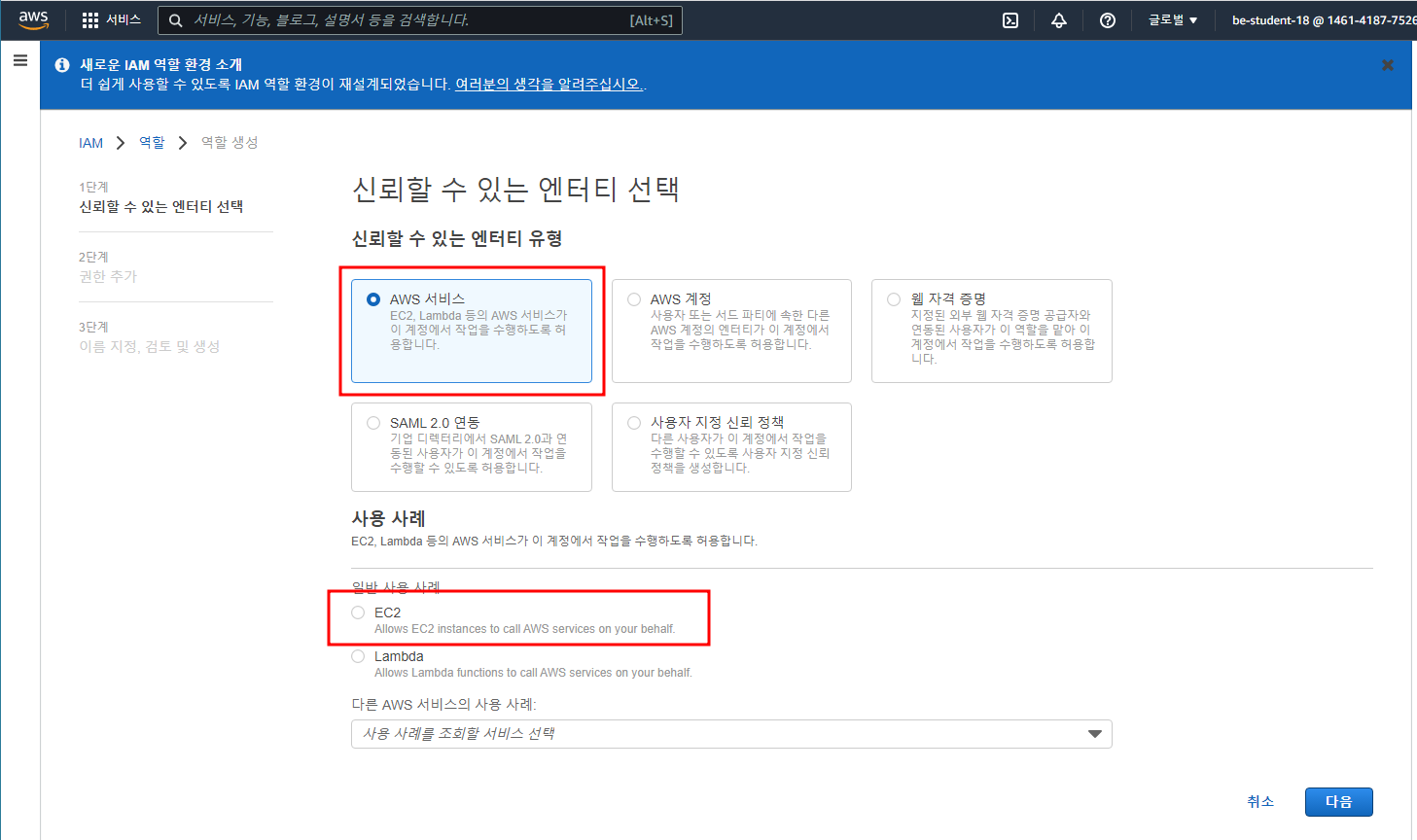Open the 서비스 grid menu
This screenshot has width=1417, height=840.
[x=112, y=19]
